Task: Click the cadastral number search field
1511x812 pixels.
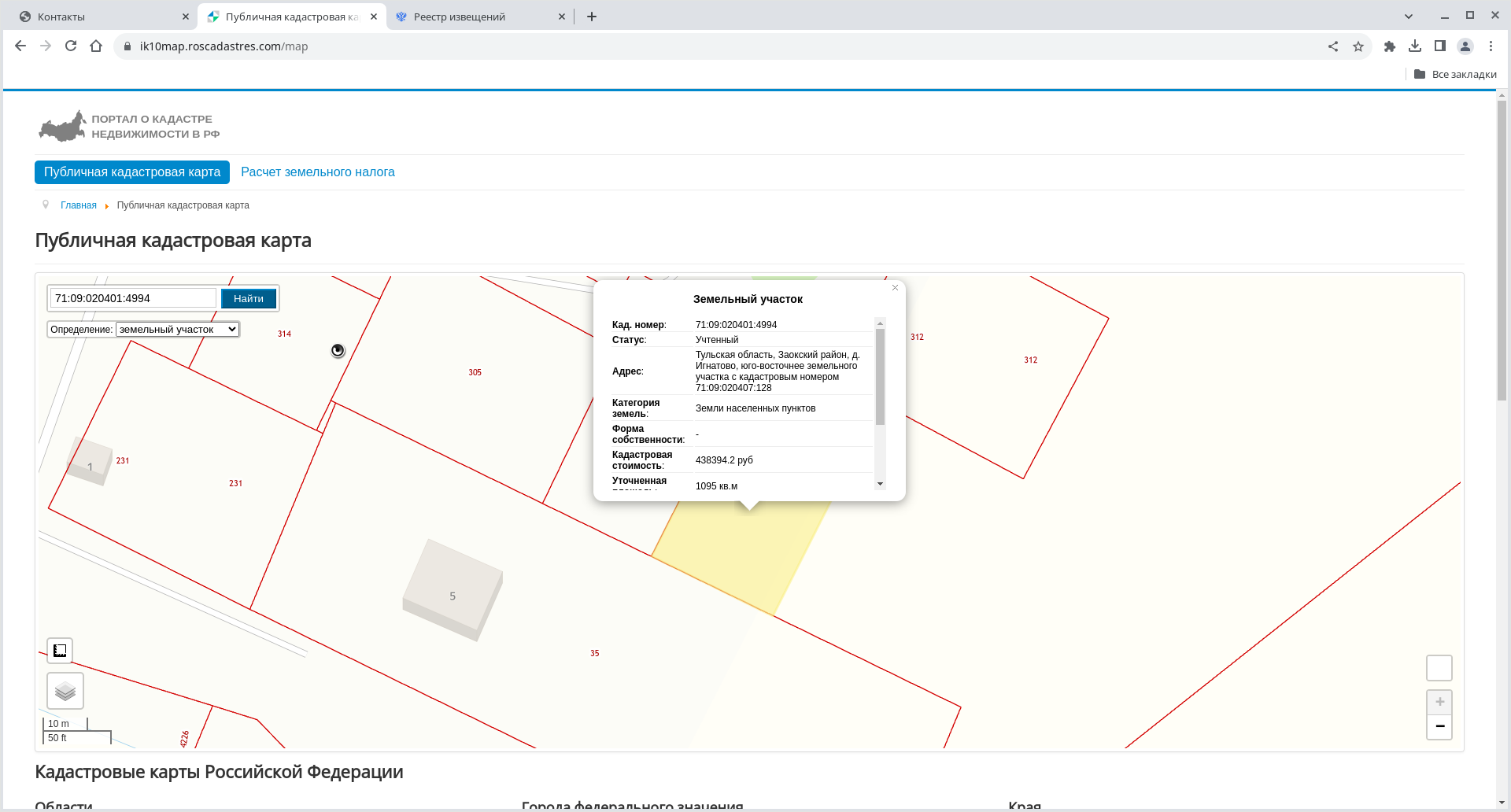Action: click(133, 298)
